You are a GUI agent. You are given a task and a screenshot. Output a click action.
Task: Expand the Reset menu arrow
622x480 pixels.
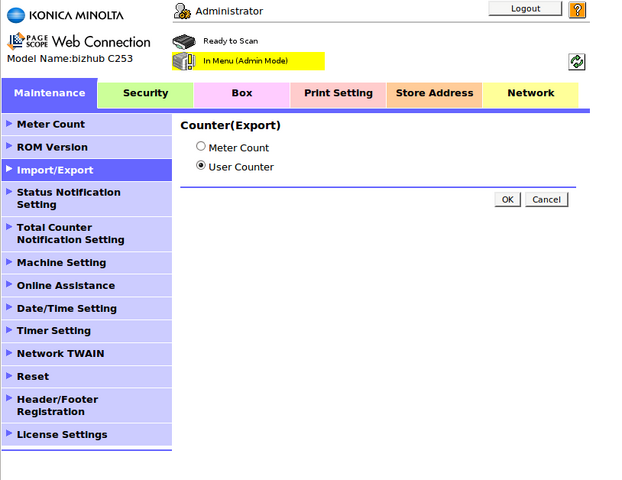[x=9, y=376]
